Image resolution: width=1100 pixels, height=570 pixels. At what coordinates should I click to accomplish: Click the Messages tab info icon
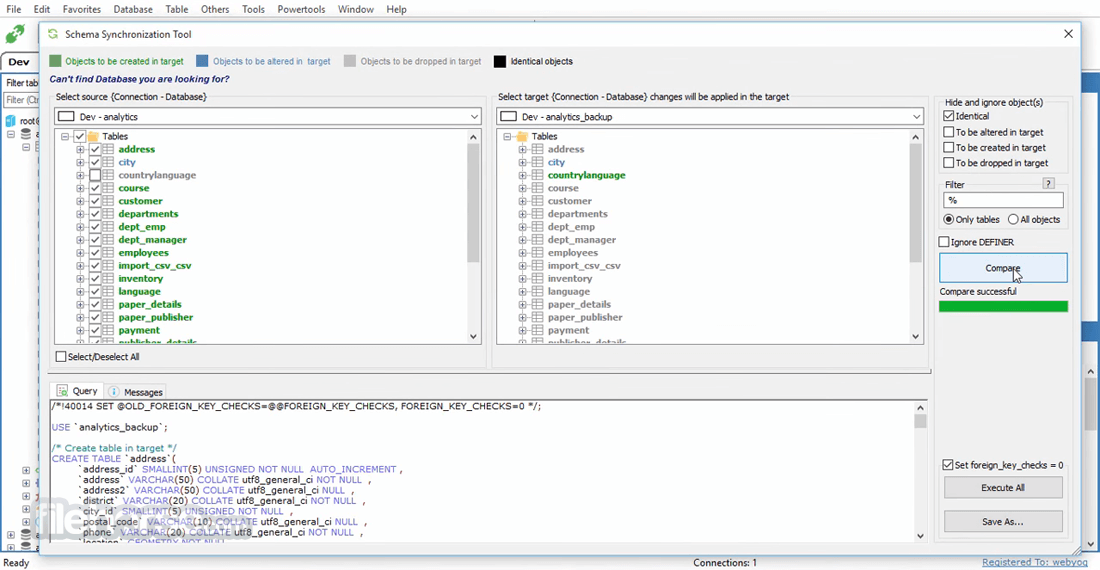pyautogui.click(x=114, y=392)
